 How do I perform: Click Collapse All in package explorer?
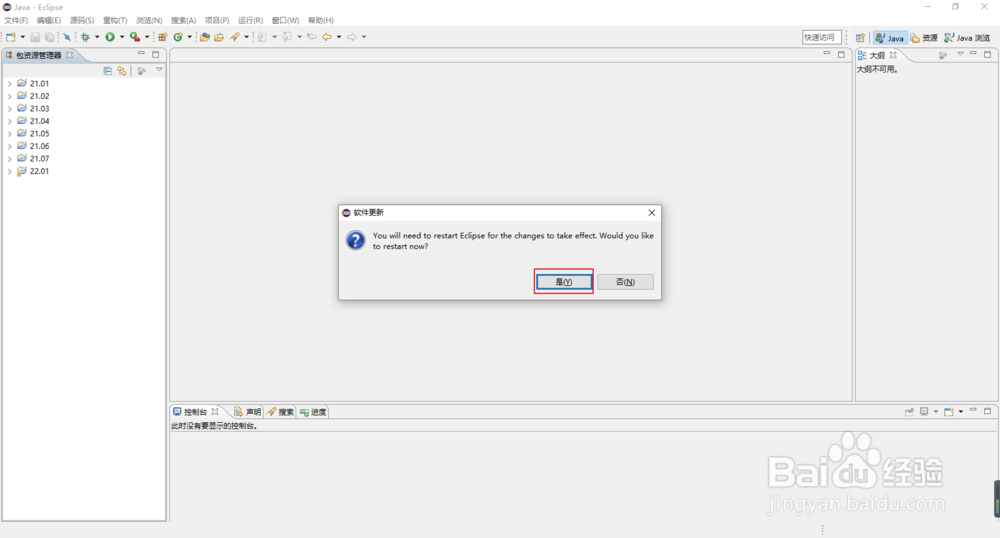[x=108, y=71]
